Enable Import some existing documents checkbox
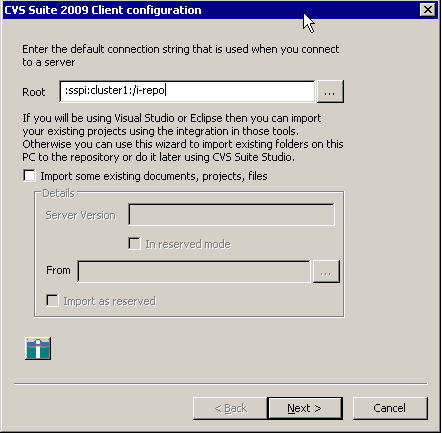This screenshot has height=433, width=442. pos(29,176)
